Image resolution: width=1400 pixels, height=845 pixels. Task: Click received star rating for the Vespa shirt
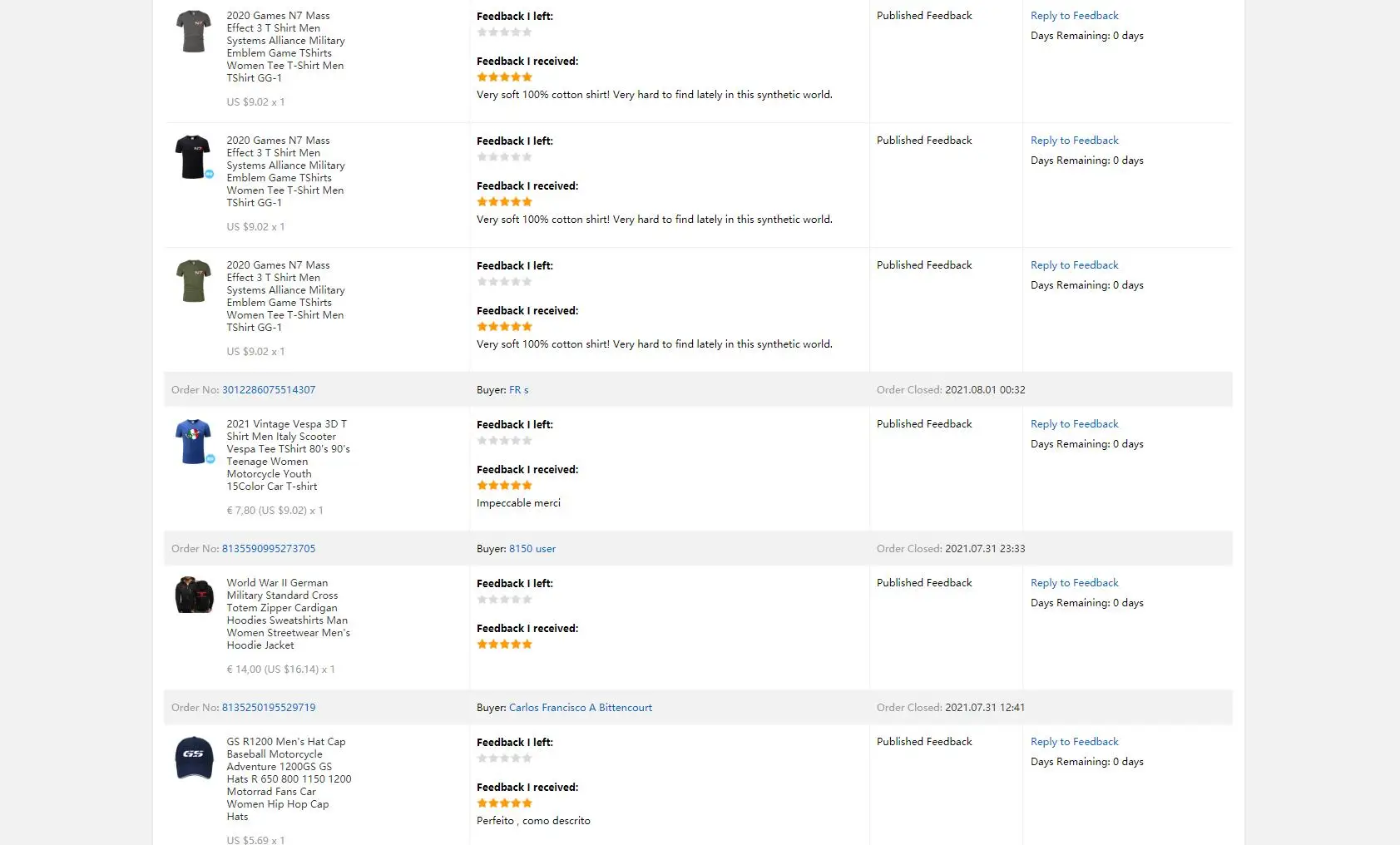click(504, 486)
